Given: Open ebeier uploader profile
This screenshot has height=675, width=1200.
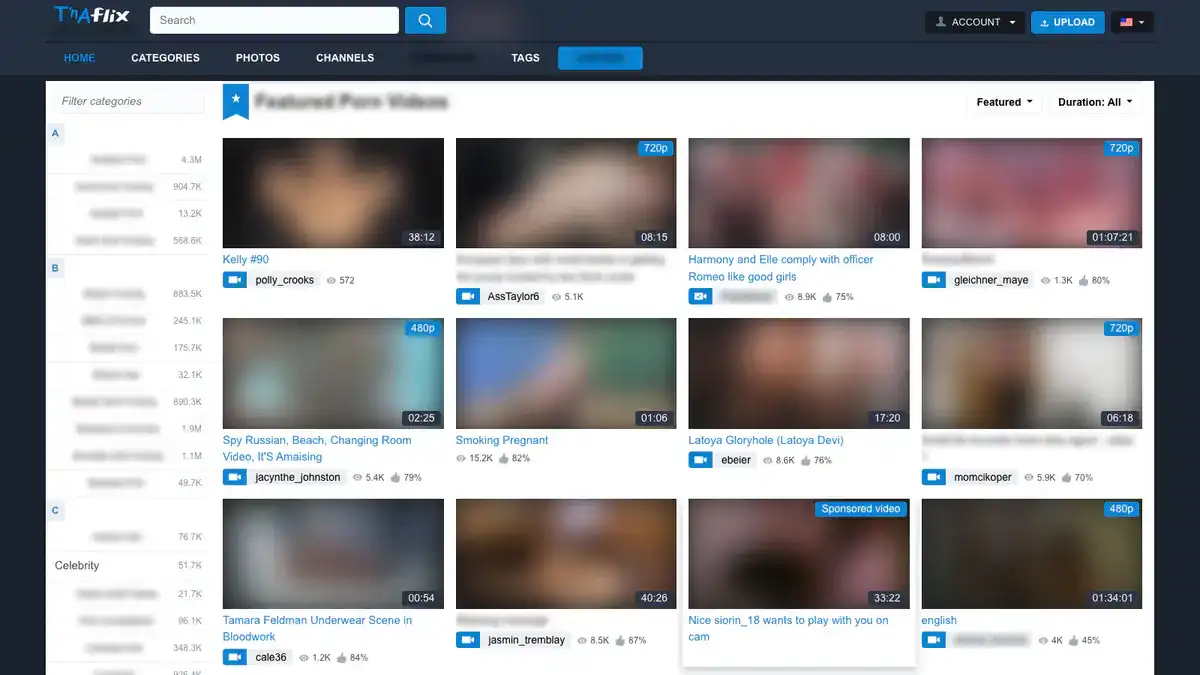Looking at the screenshot, I should click(x=736, y=460).
